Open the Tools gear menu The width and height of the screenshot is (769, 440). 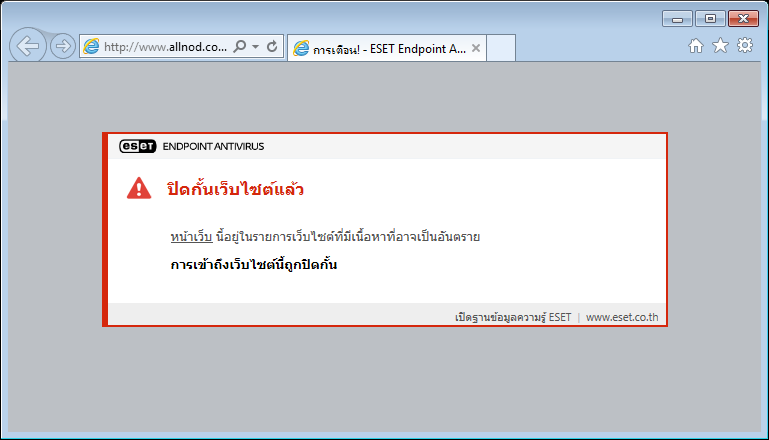click(745, 46)
